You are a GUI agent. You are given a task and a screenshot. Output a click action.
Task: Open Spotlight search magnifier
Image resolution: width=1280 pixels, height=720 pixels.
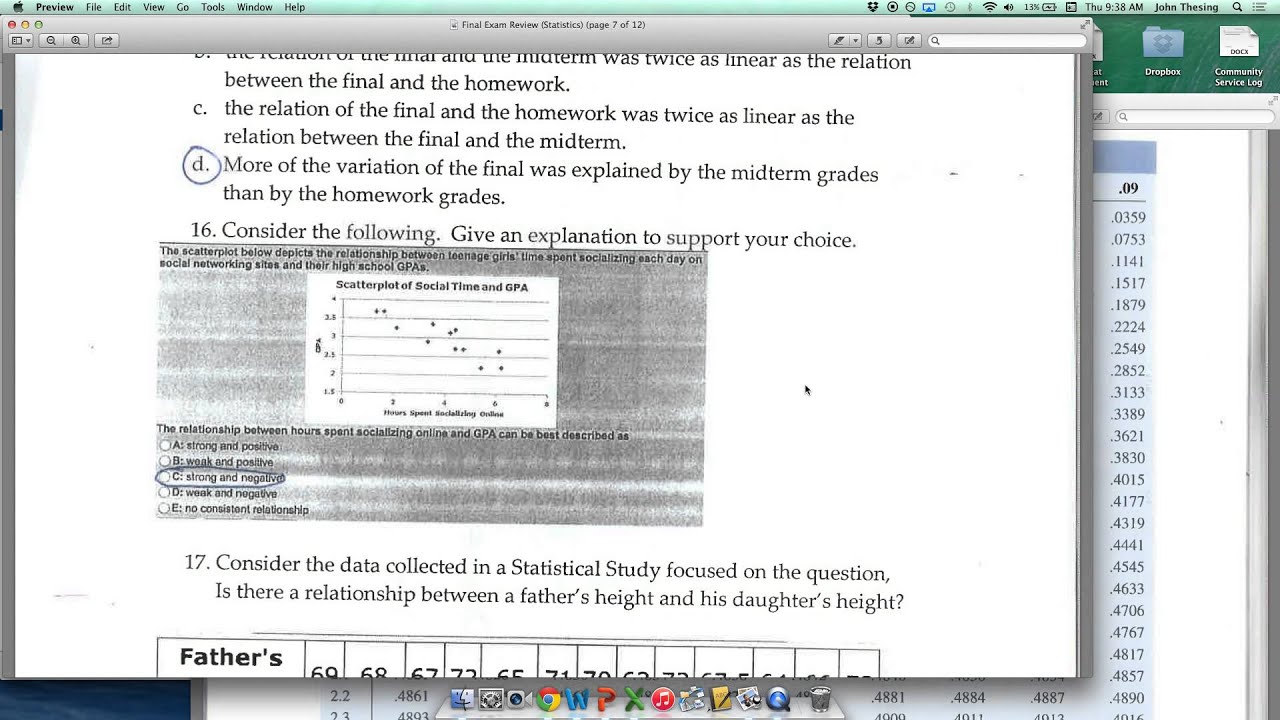pyautogui.click(x=1237, y=7)
